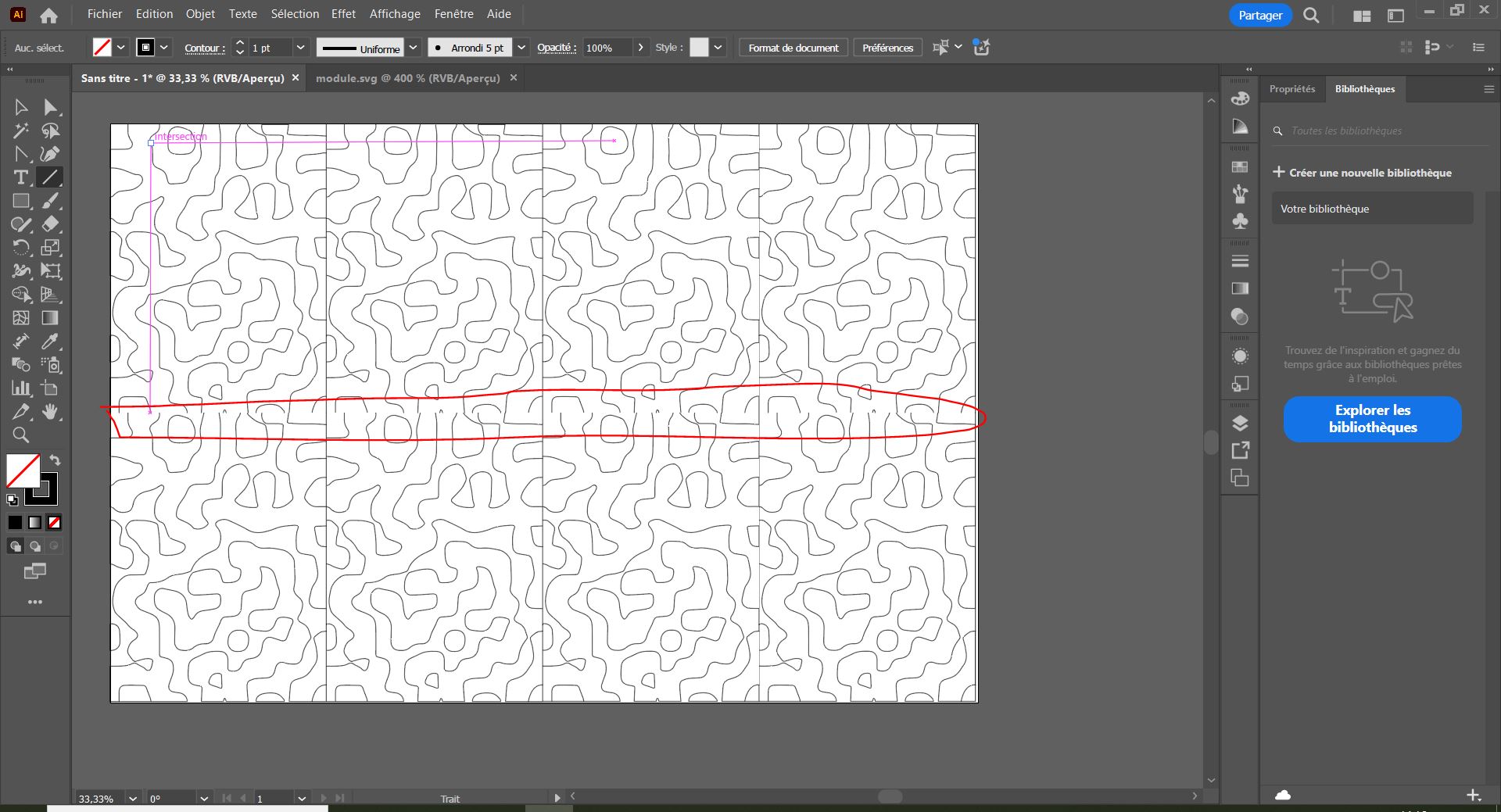Switch to the Propriétés panel tab
Image resolution: width=1501 pixels, height=812 pixels.
click(1292, 89)
